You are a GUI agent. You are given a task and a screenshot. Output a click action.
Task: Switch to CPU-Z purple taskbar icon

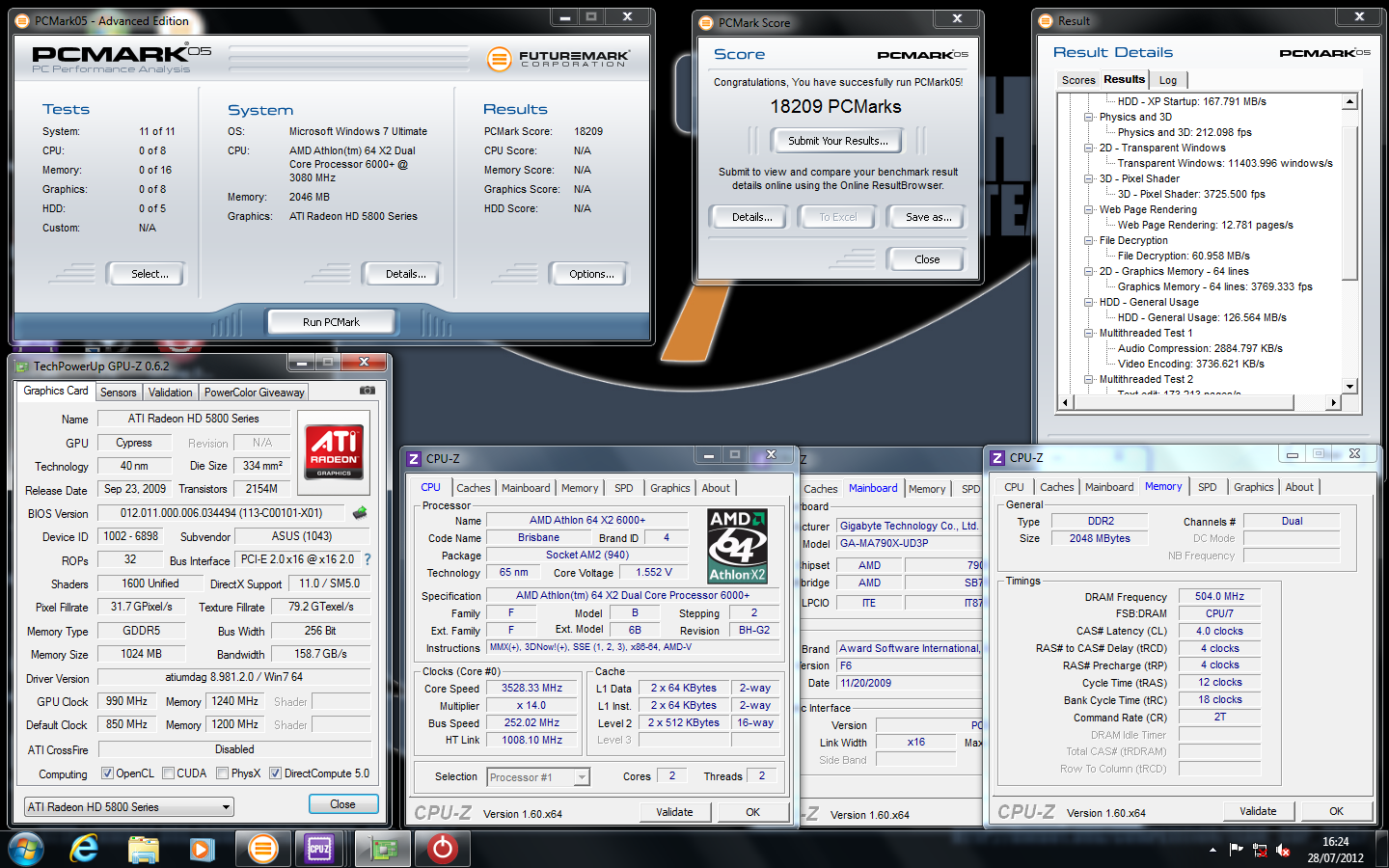pyautogui.click(x=319, y=850)
